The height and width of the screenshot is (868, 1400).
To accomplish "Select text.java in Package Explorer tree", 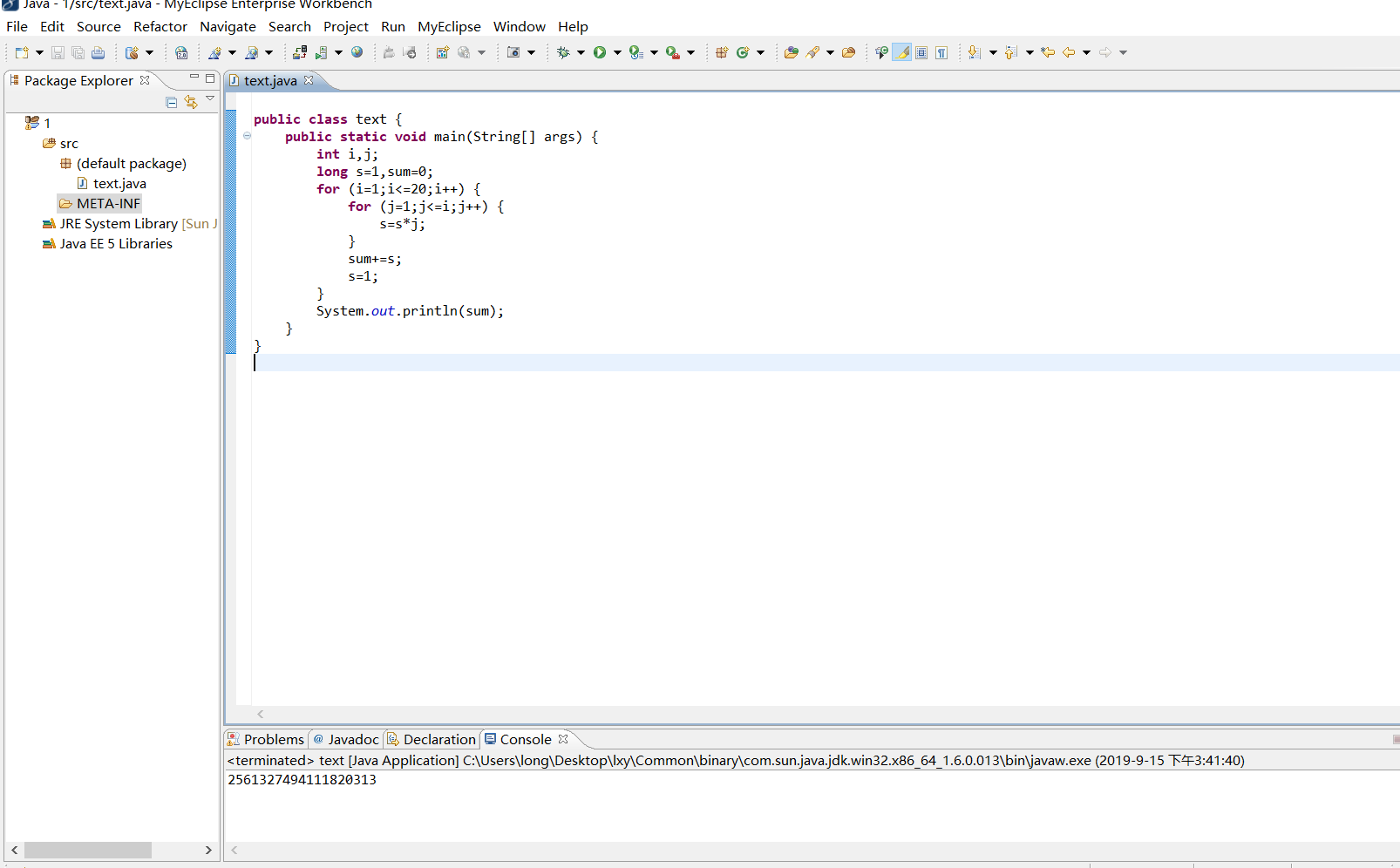I will [x=119, y=184].
